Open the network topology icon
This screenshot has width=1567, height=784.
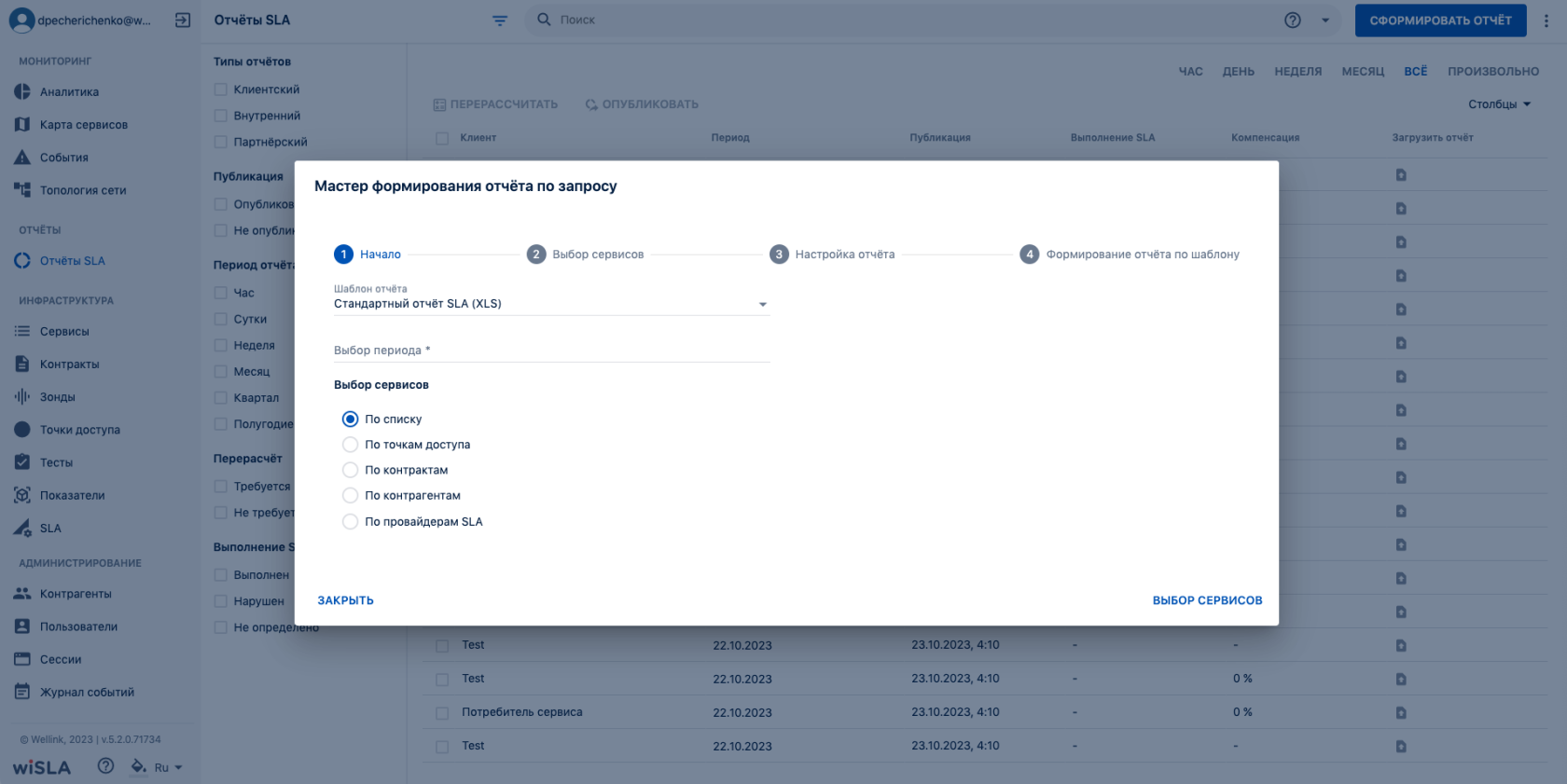click(x=22, y=190)
